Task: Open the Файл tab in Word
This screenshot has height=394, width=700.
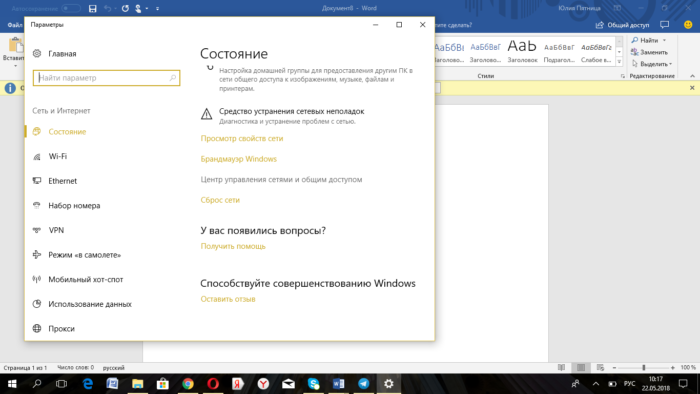Action: click(15, 25)
